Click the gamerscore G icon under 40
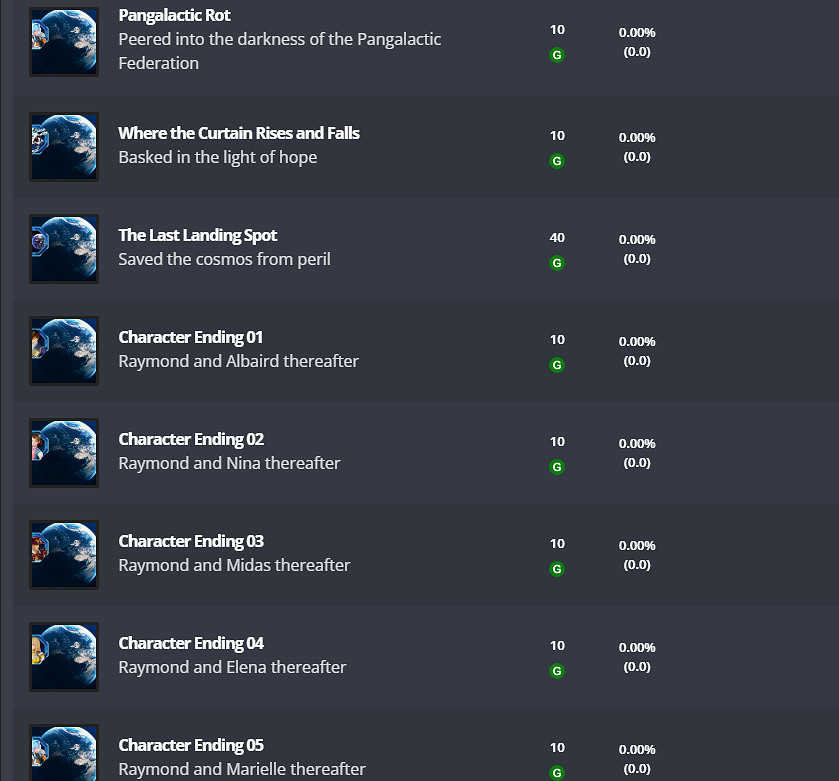Screen dimensions: 839x781 (557, 263)
